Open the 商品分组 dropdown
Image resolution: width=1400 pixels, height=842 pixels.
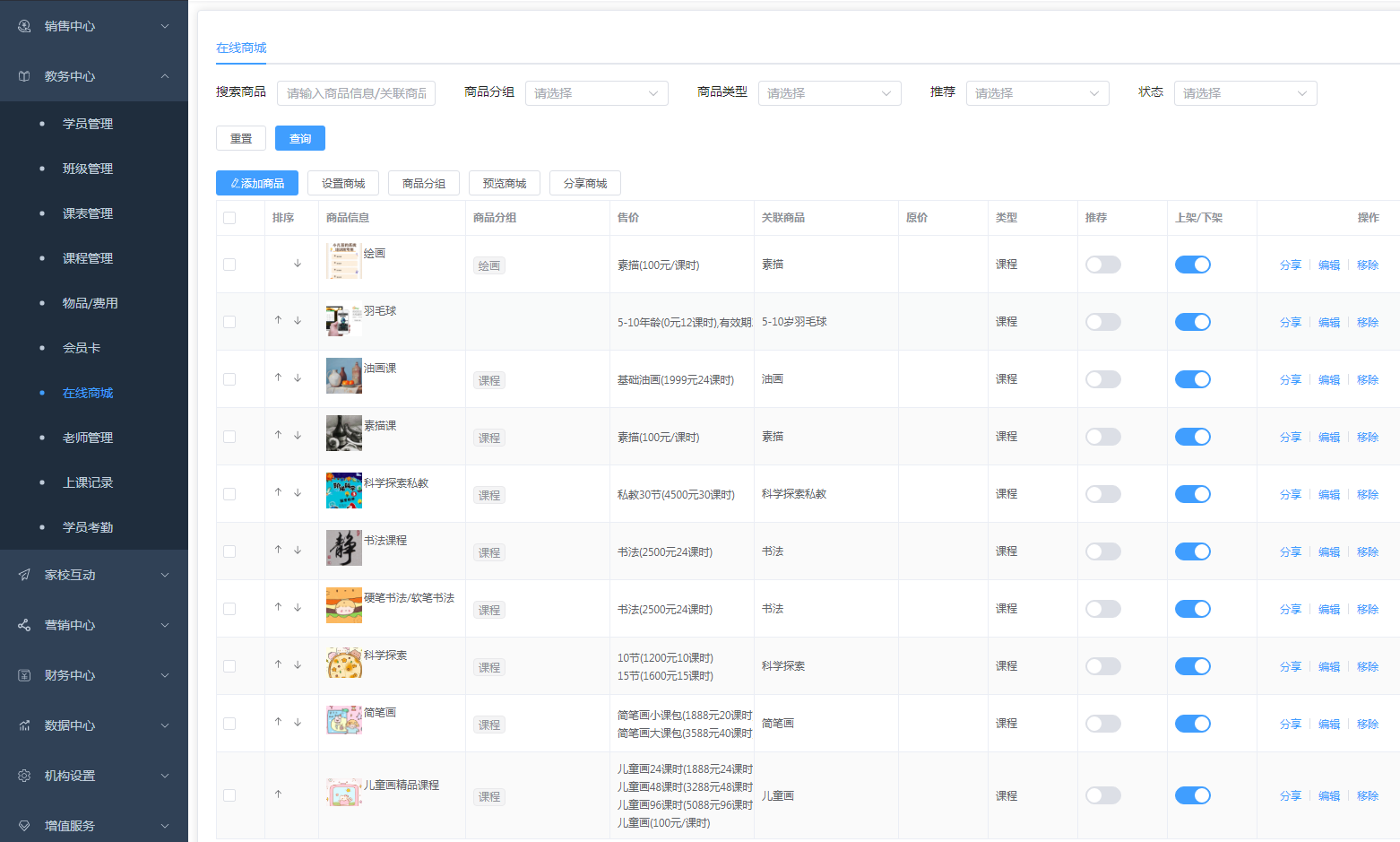[597, 93]
